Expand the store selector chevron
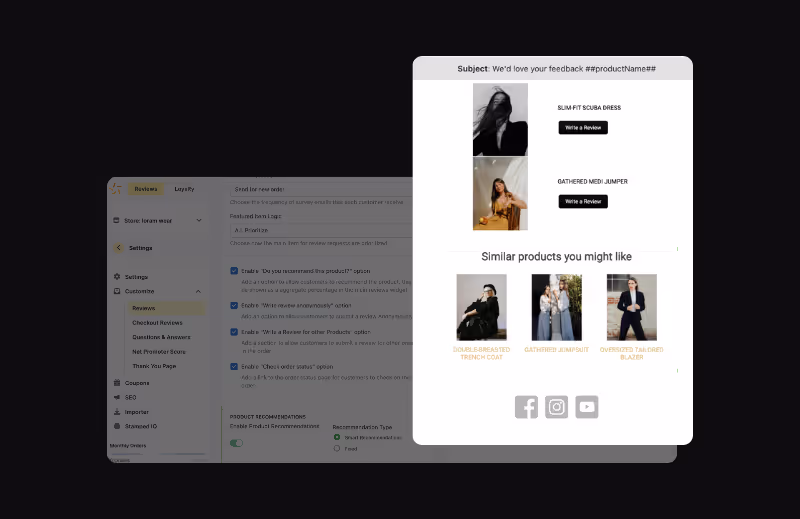Viewport: 800px width, 519px height. [x=199, y=220]
